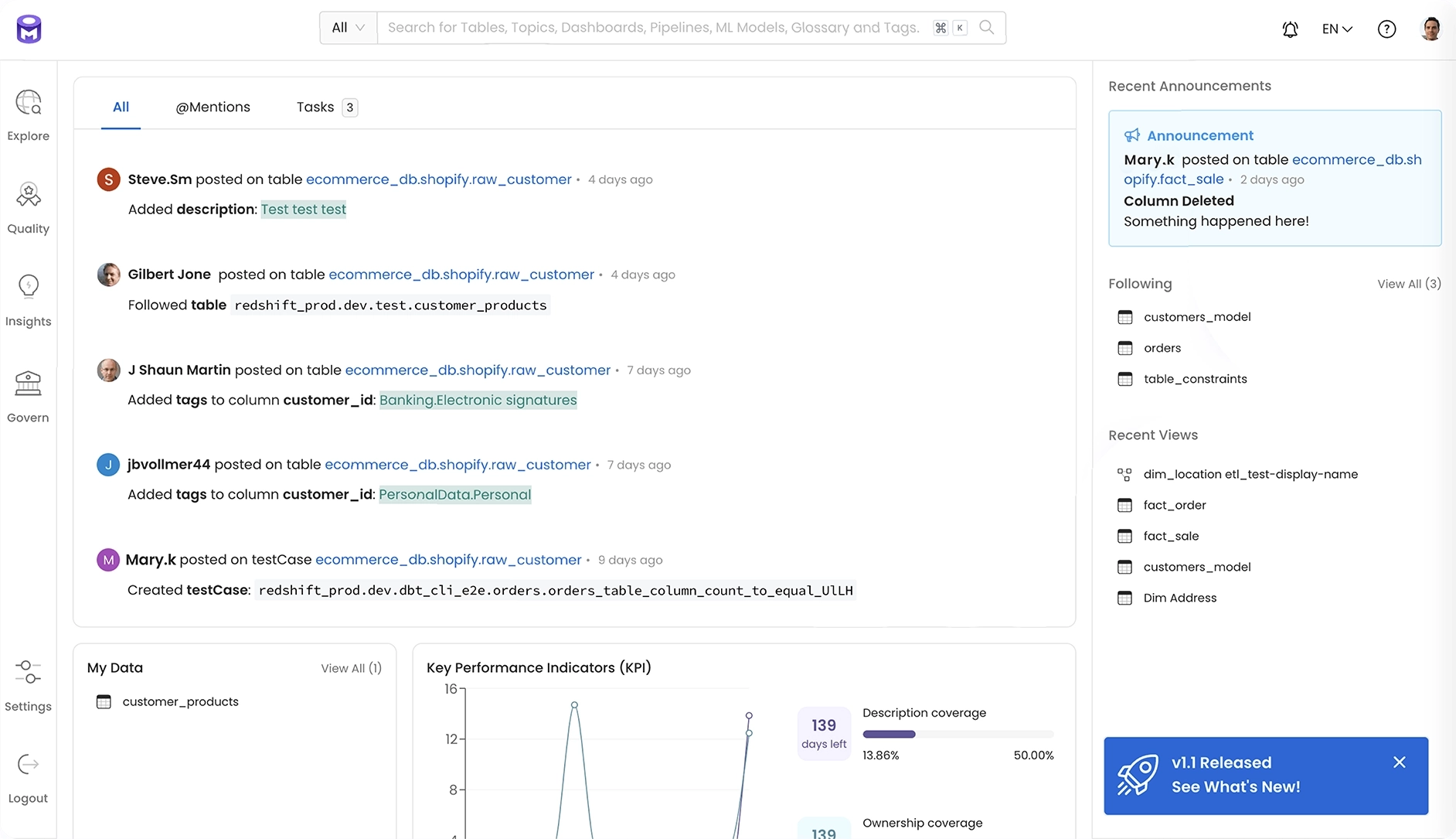Open the Quality sidebar section
Image resolution: width=1456 pixels, height=839 pixels.
(x=29, y=209)
